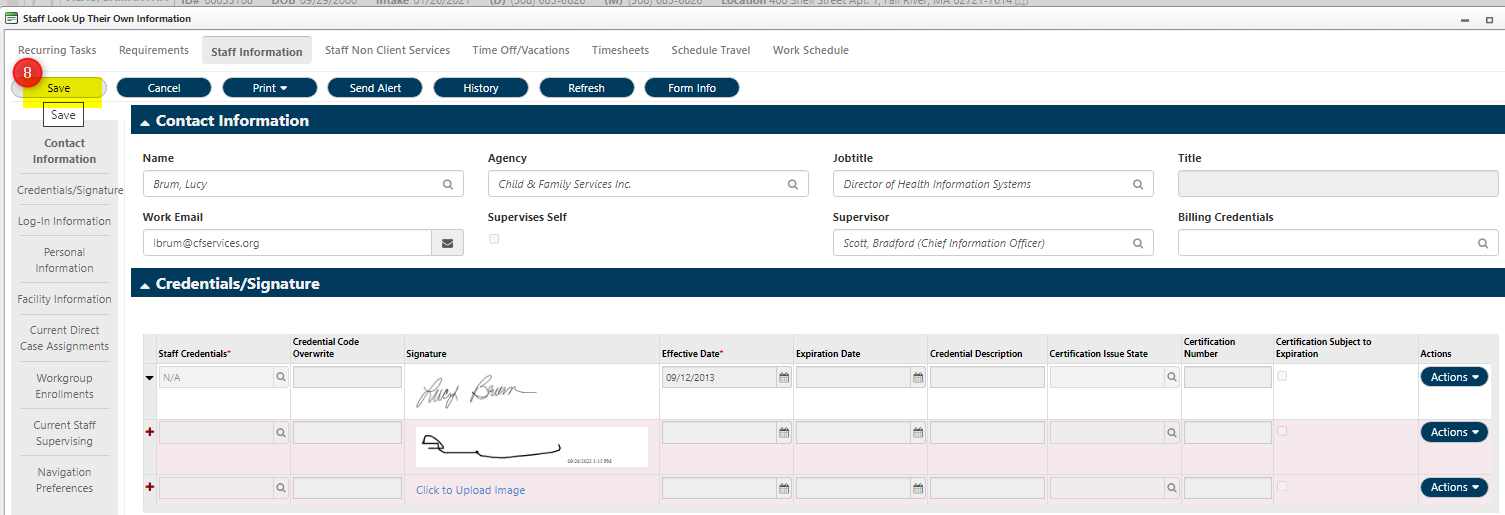
Task: Toggle Certification Subject to Expiration in Upload Image row
Action: pyautogui.click(x=1283, y=486)
